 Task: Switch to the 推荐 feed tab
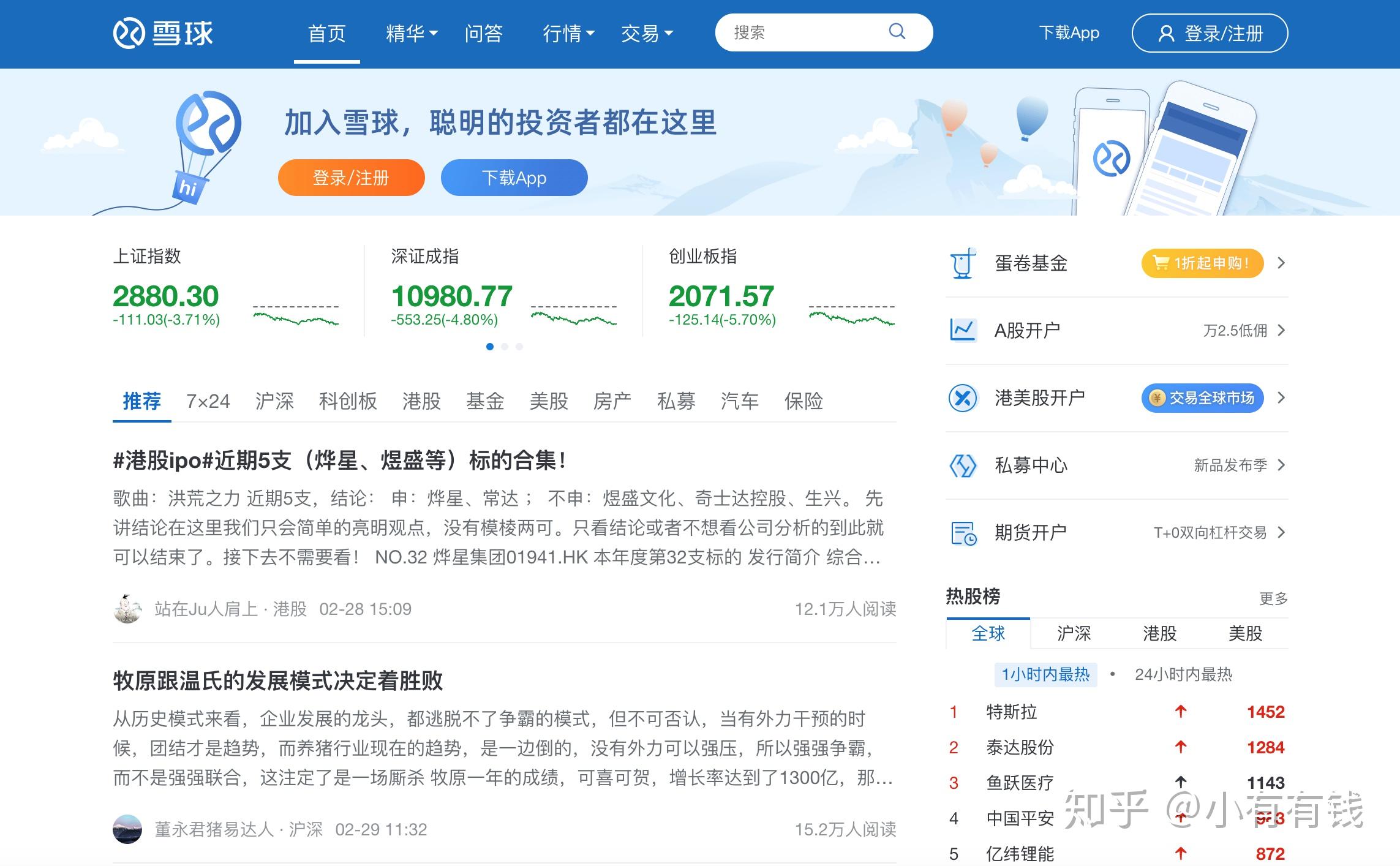click(x=142, y=401)
